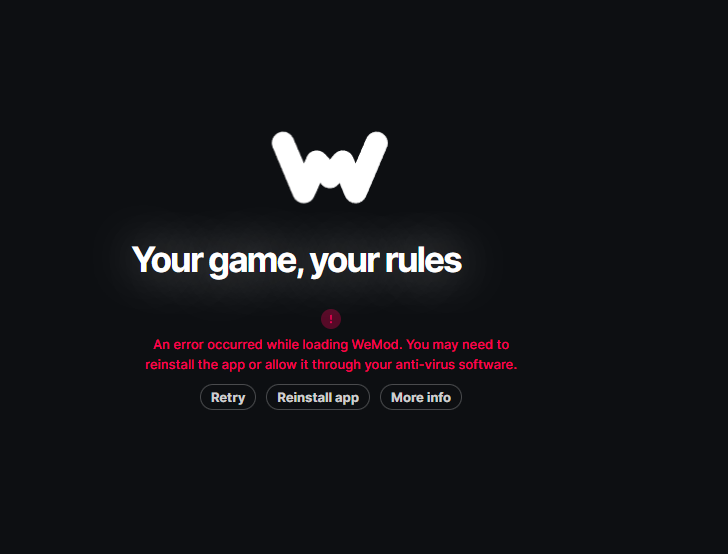
Task: Click 'You may need to' in error text
Action: [x=458, y=345]
